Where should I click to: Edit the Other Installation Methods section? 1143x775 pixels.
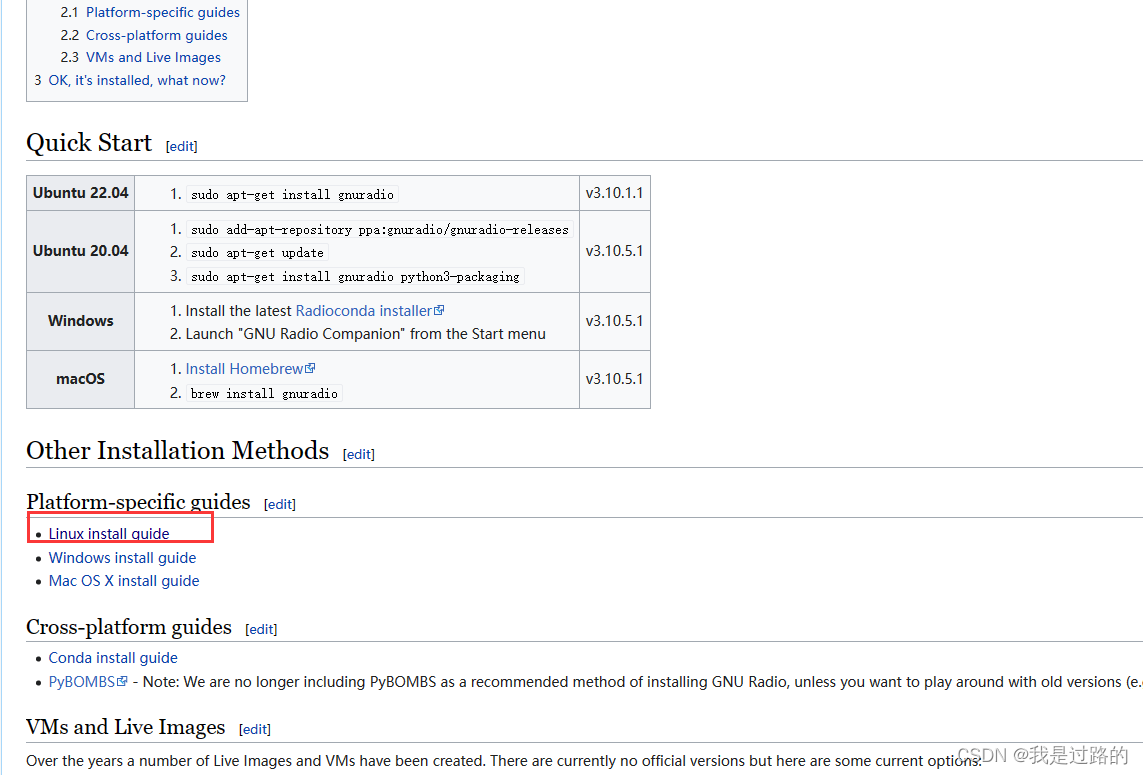(x=359, y=454)
